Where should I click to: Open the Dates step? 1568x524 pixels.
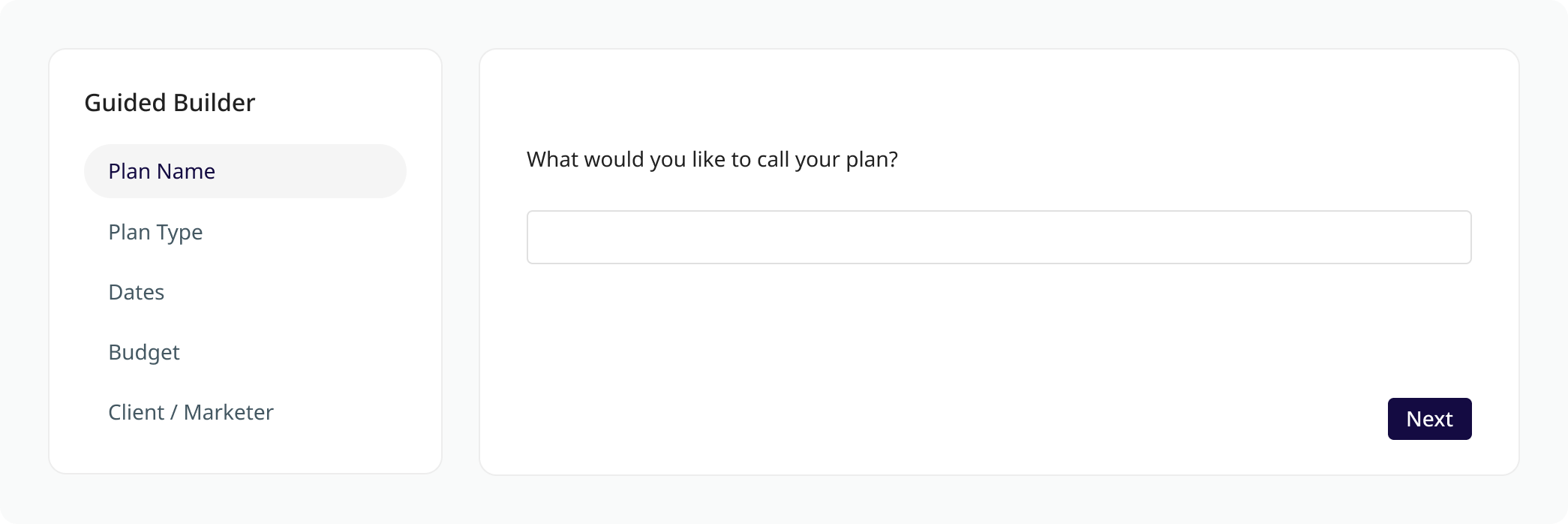pyautogui.click(x=136, y=292)
